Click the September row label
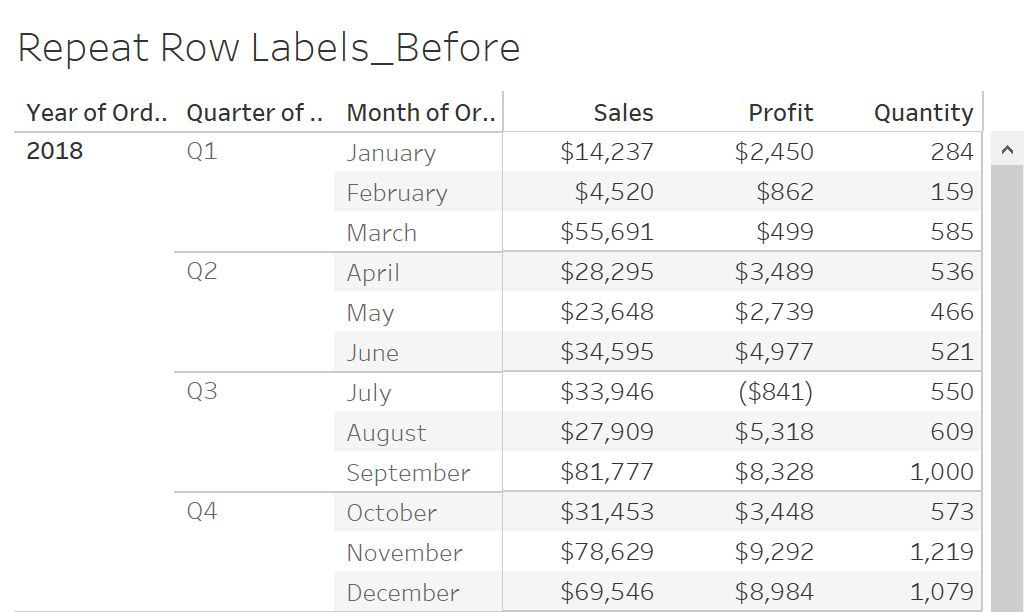Screen dimensions: 1035x612 coord(408,473)
